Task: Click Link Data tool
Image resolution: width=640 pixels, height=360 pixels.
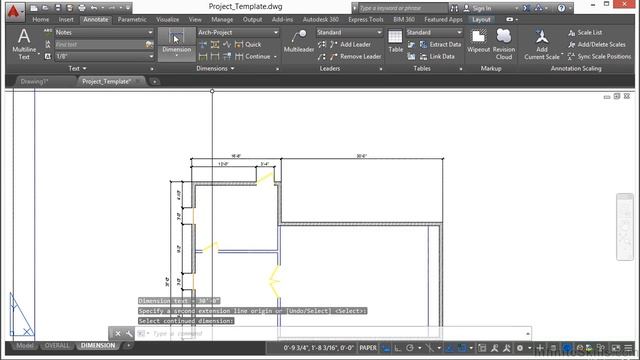Action: (437, 56)
